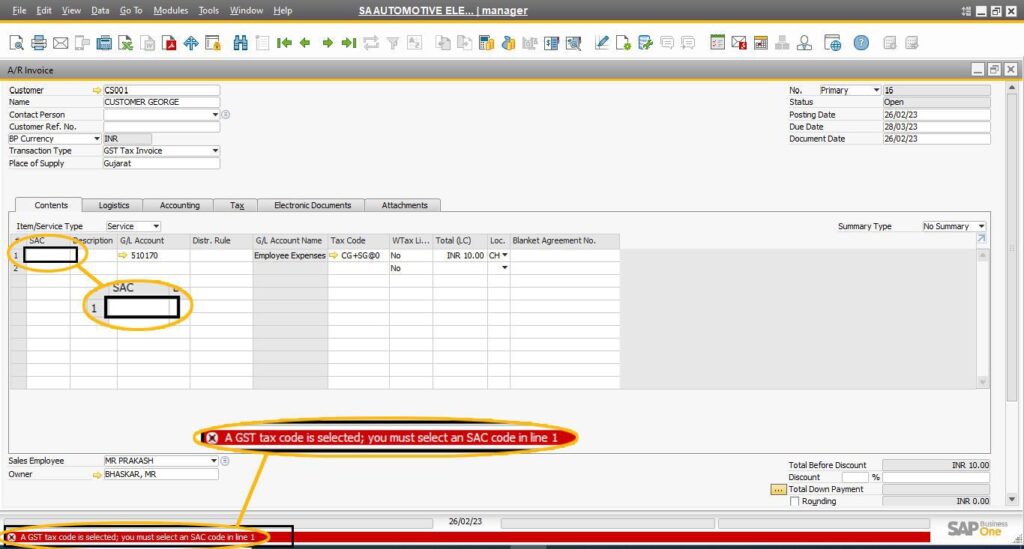Click the Fax icon in the toolbar
This screenshot has width=1024, height=549.
[104, 43]
